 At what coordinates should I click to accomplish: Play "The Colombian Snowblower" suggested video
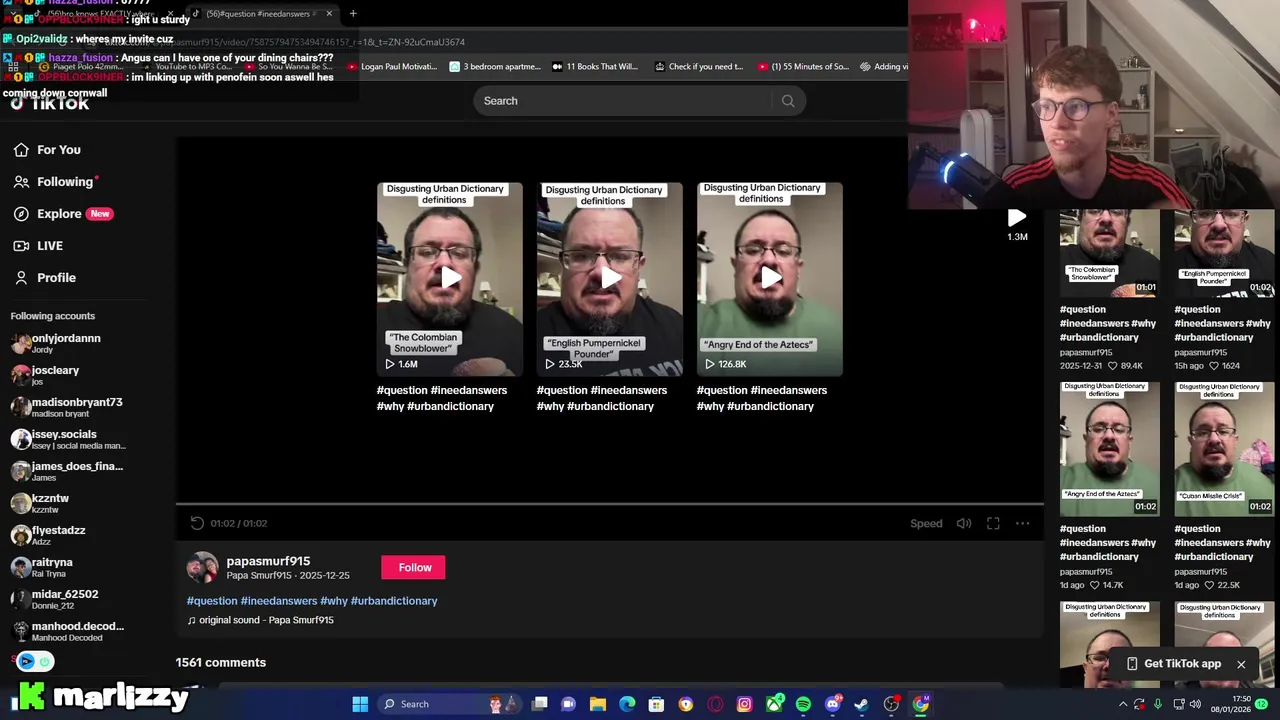pos(449,279)
